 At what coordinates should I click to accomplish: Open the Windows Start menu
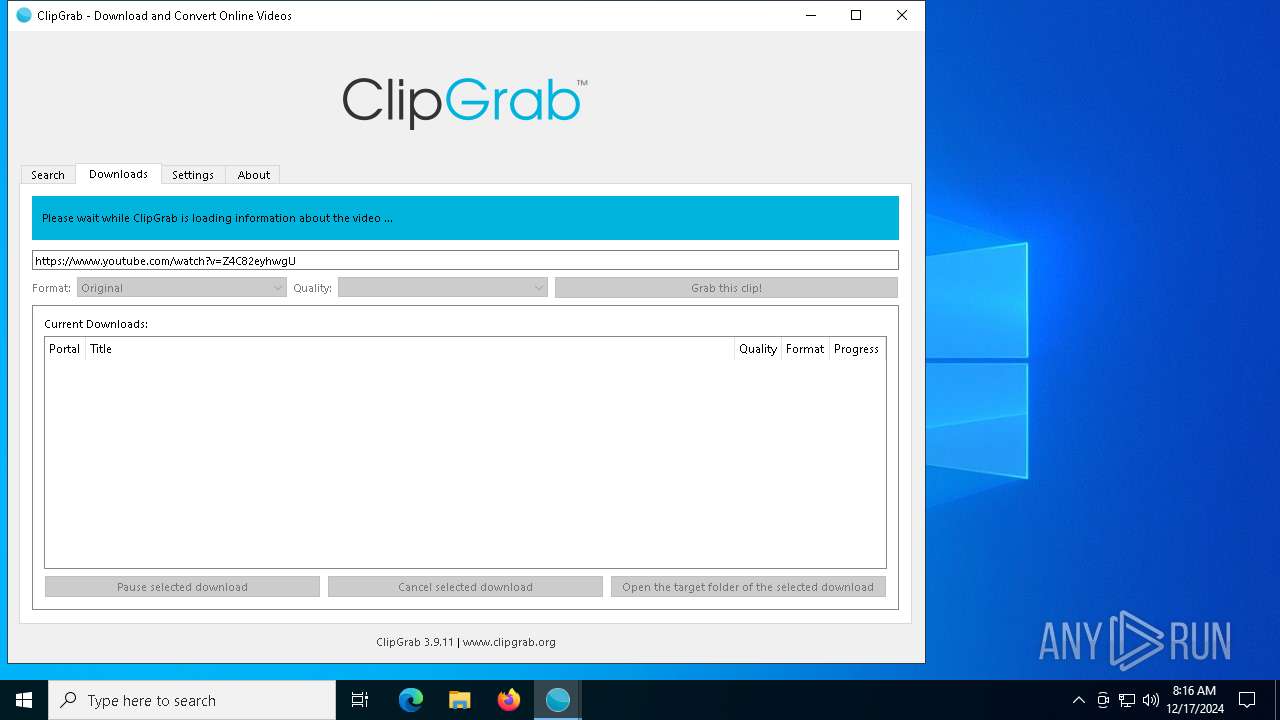pos(24,700)
